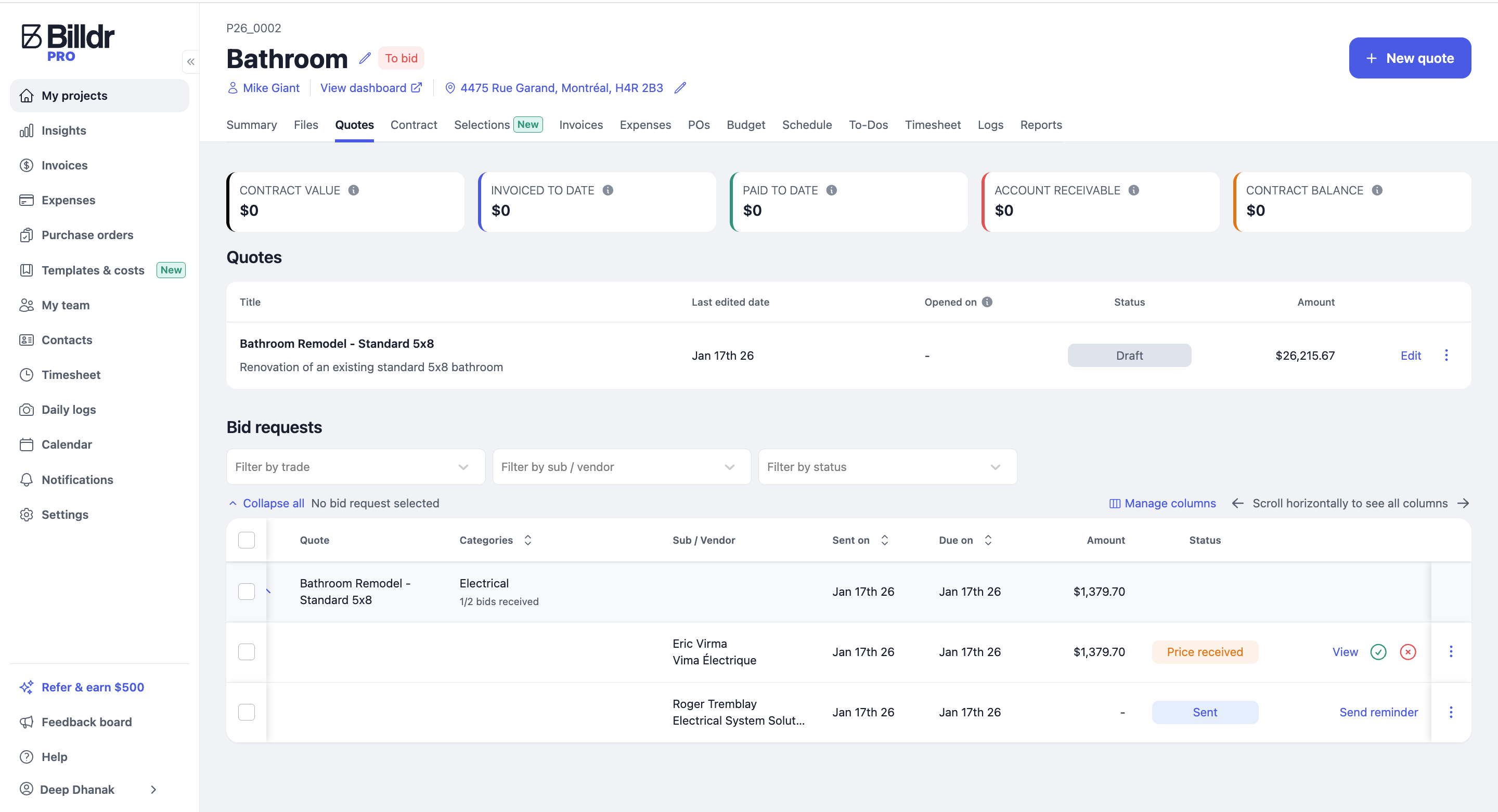Edit the project address with pencil icon

pos(680,88)
